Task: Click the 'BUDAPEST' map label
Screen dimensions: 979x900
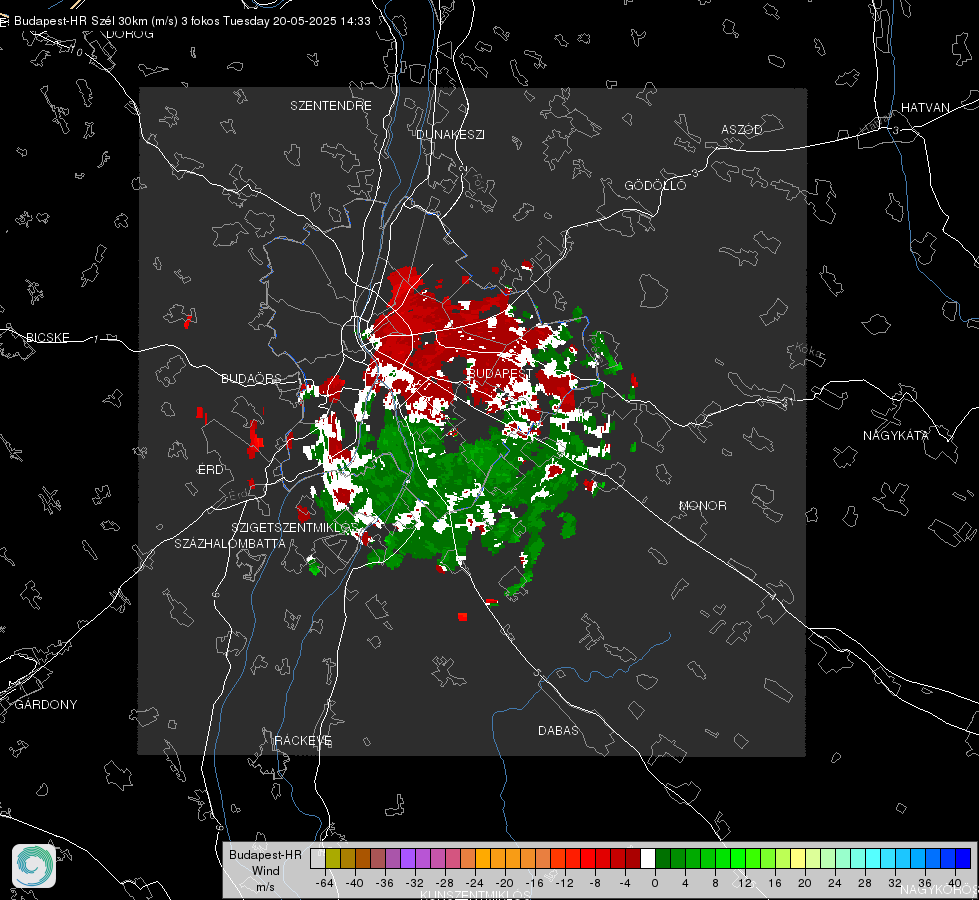Action: (x=500, y=373)
